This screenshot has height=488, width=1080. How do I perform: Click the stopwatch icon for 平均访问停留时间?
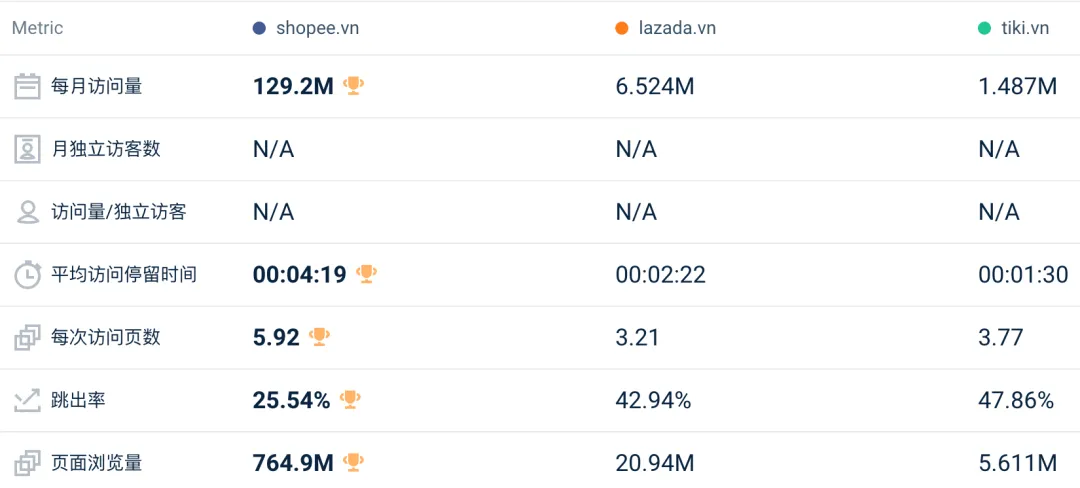tap(28, 275)
